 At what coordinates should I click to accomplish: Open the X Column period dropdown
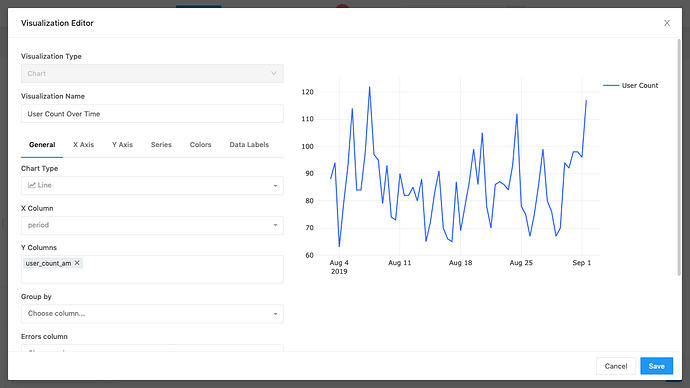click(x=152, y=225)
